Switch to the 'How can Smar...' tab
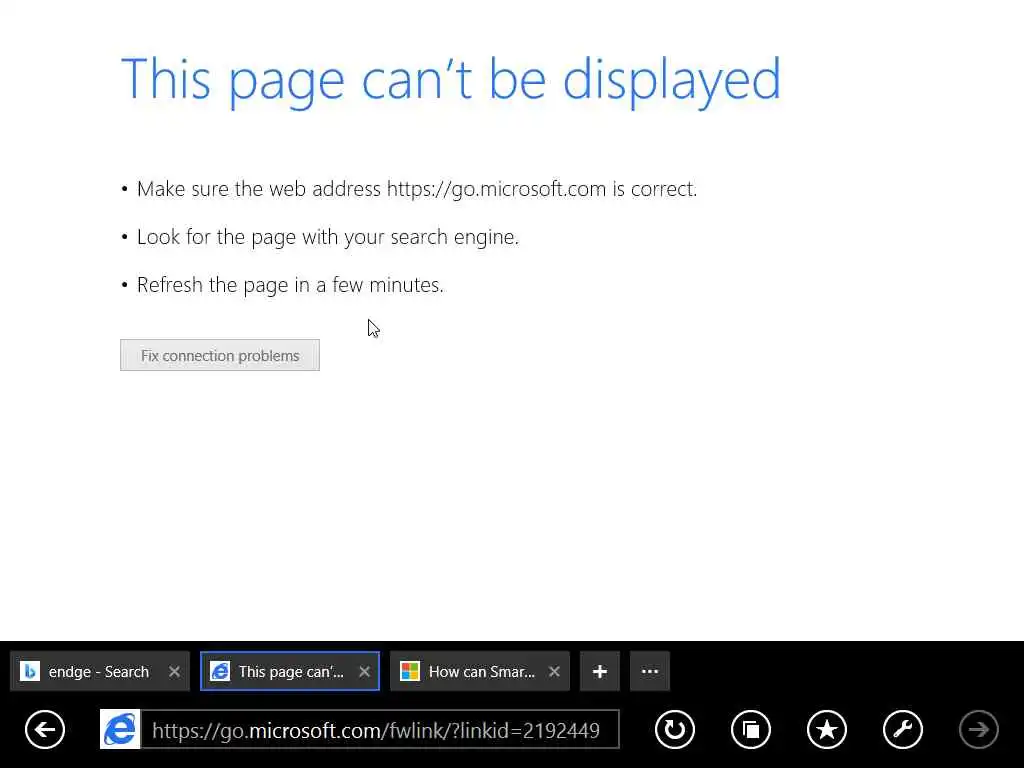Screen dimensions: 1024x768 point(480,671)
